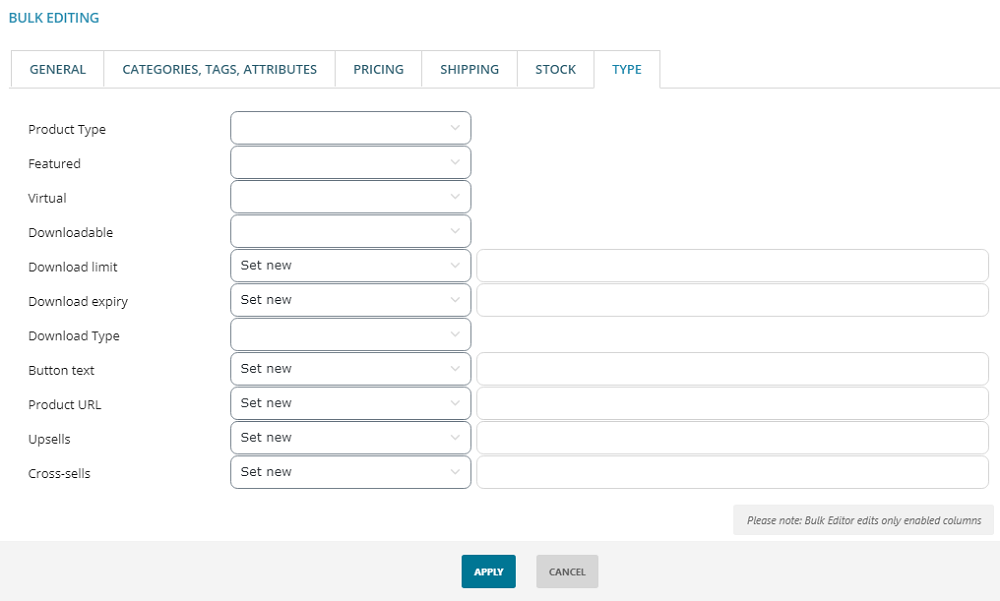Expand the Download expiry dropdown
Viewport: 1000px width, 601px height.
(350, 300)
